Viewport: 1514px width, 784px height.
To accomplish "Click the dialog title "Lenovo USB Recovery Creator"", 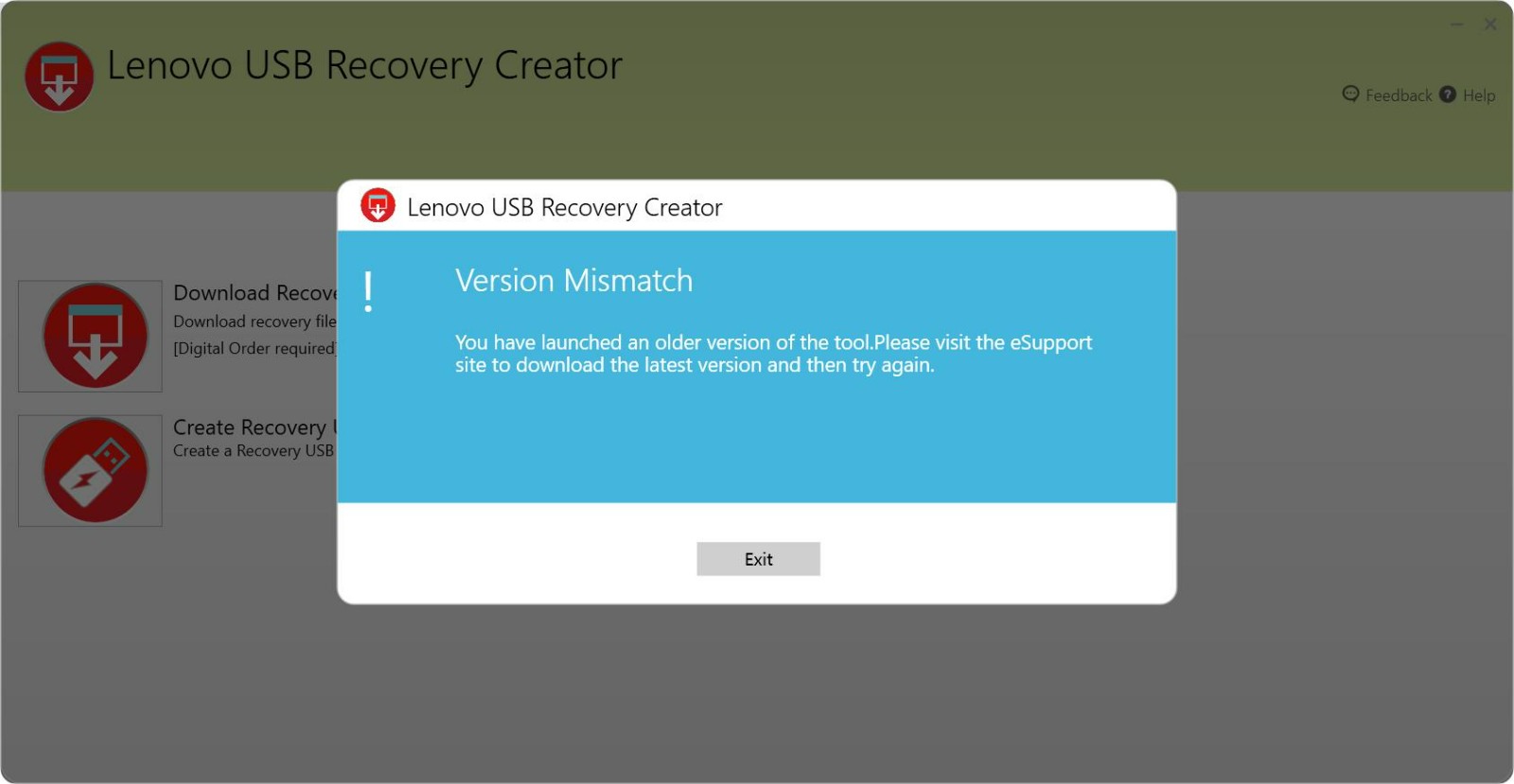I will coord(565,208).
